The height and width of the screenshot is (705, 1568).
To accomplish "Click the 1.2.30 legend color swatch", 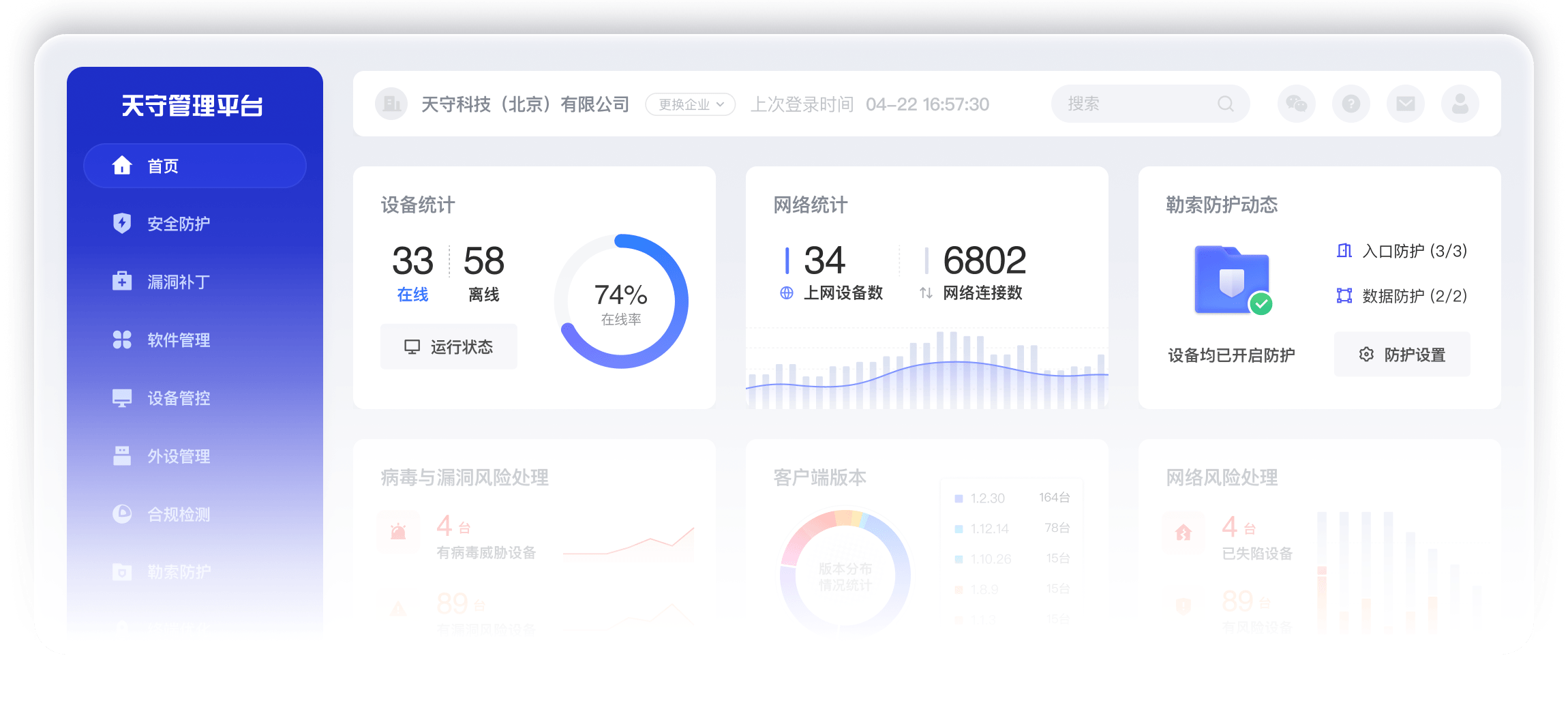I will pyautogui.click(x=959, y=498).
